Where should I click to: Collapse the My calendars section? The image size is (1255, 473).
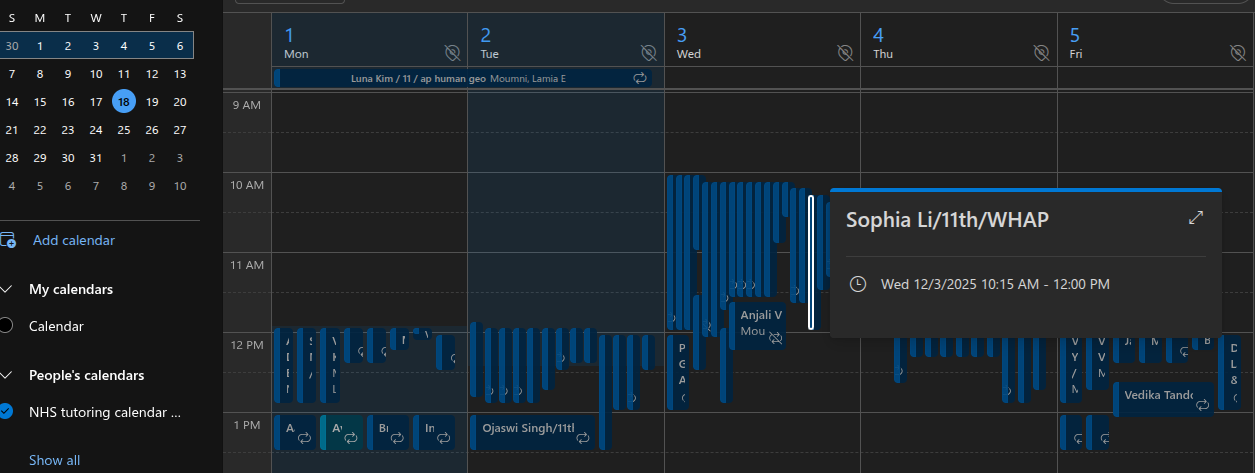point(8,289)
